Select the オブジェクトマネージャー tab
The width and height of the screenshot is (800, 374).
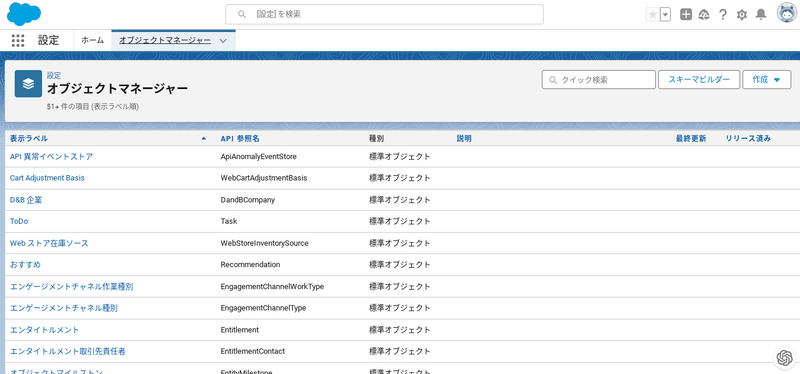point(165,40)
